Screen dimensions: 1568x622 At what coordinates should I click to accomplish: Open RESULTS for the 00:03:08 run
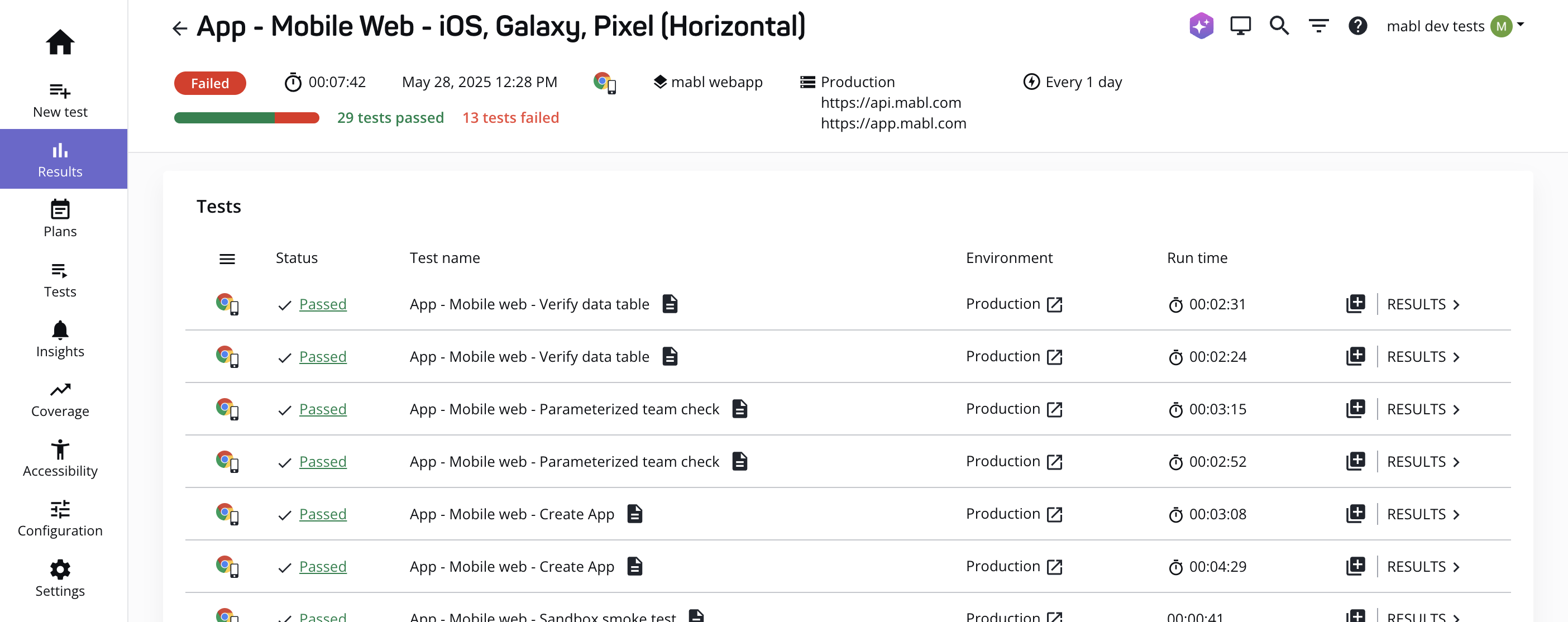(1423, 514)
